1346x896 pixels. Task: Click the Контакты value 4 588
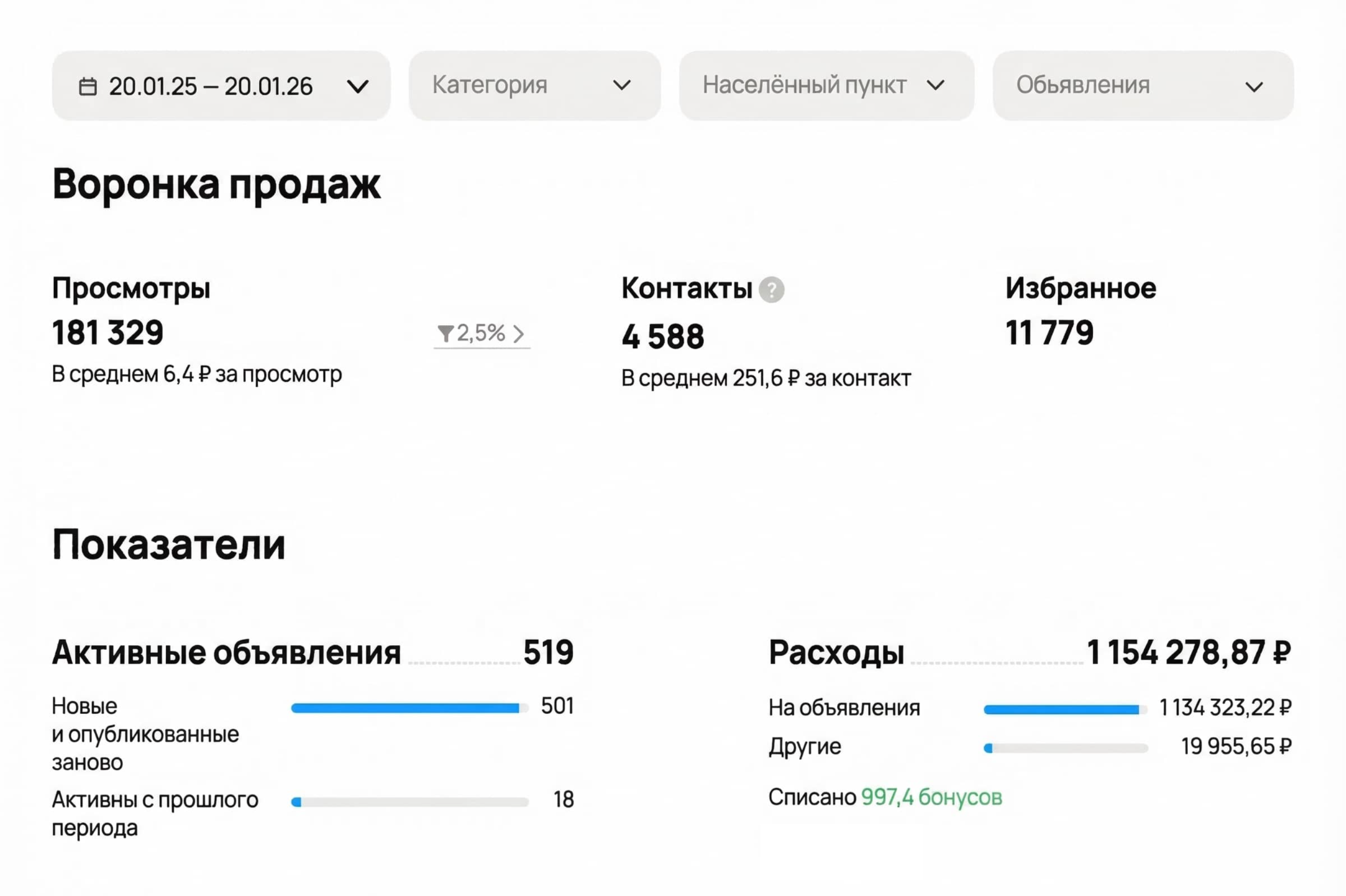pyautogui.click(x=662, y=336)
